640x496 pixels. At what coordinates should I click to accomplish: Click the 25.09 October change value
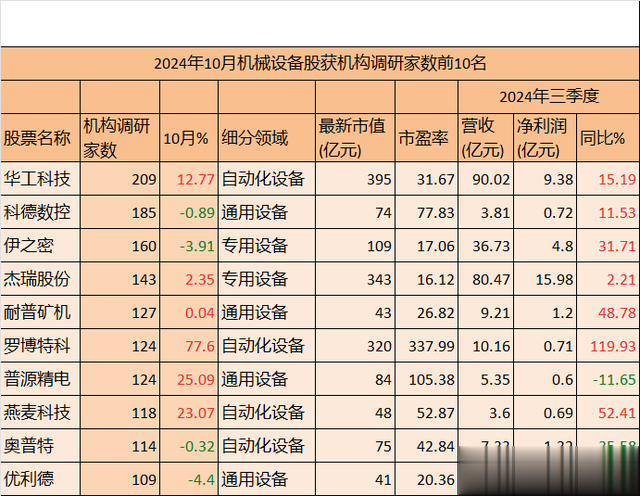pos(189,379)
